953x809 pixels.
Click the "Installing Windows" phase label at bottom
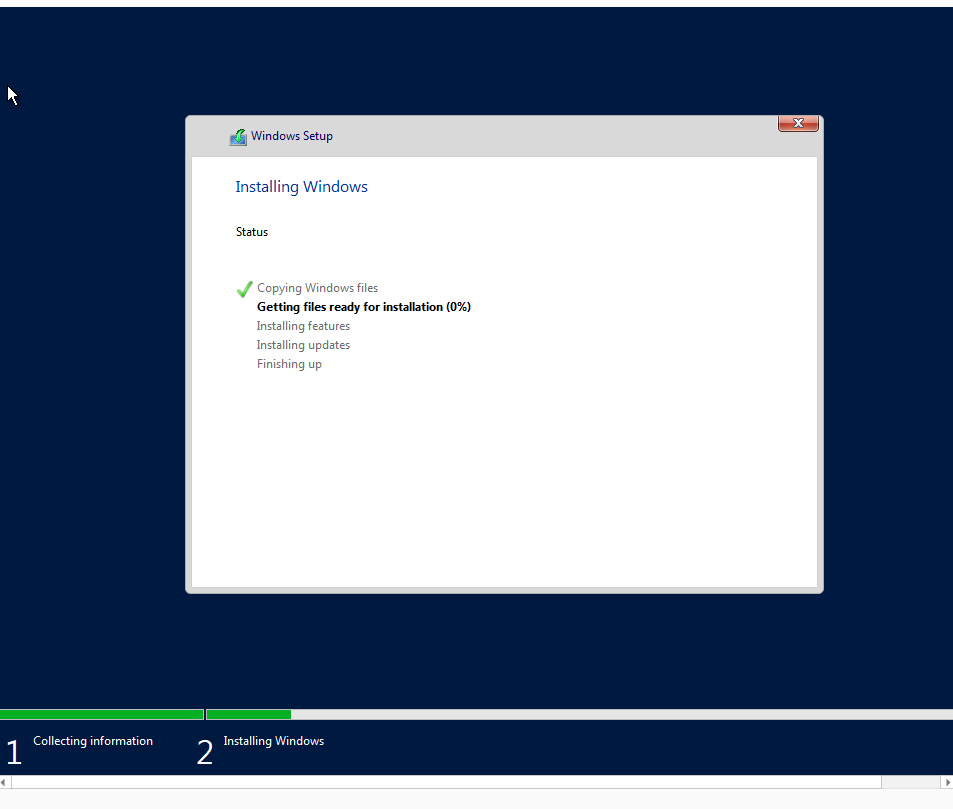pos(274,741)
